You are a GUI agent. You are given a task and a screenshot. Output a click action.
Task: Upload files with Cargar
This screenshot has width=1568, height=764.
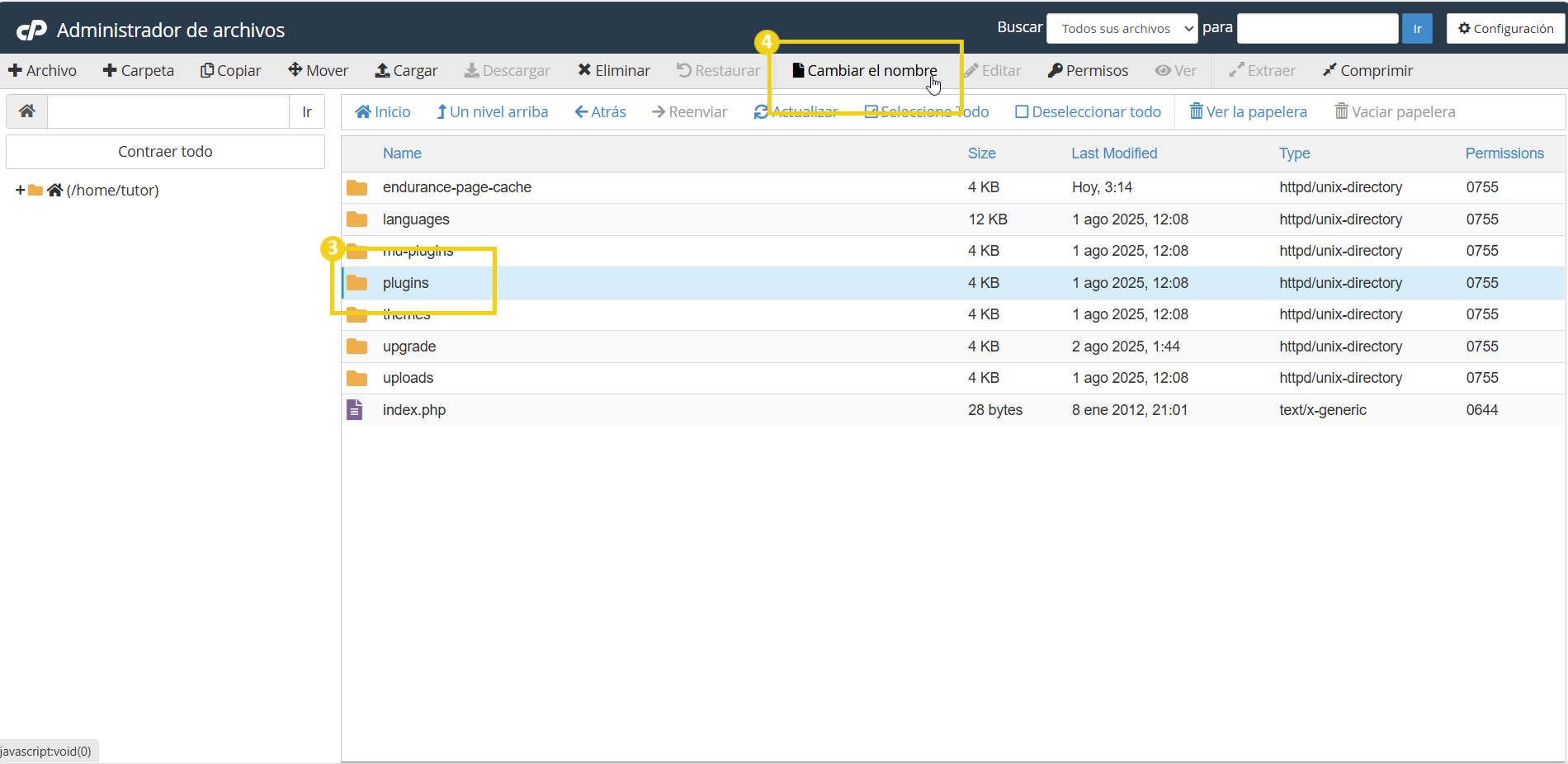pos(407,71)
